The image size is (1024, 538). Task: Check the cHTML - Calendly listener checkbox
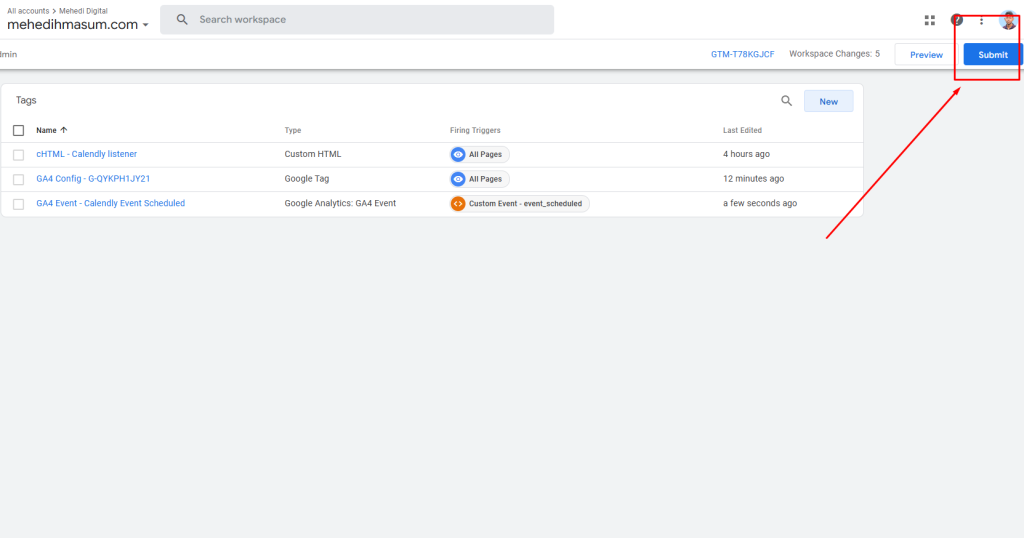[x=18, y=155]
